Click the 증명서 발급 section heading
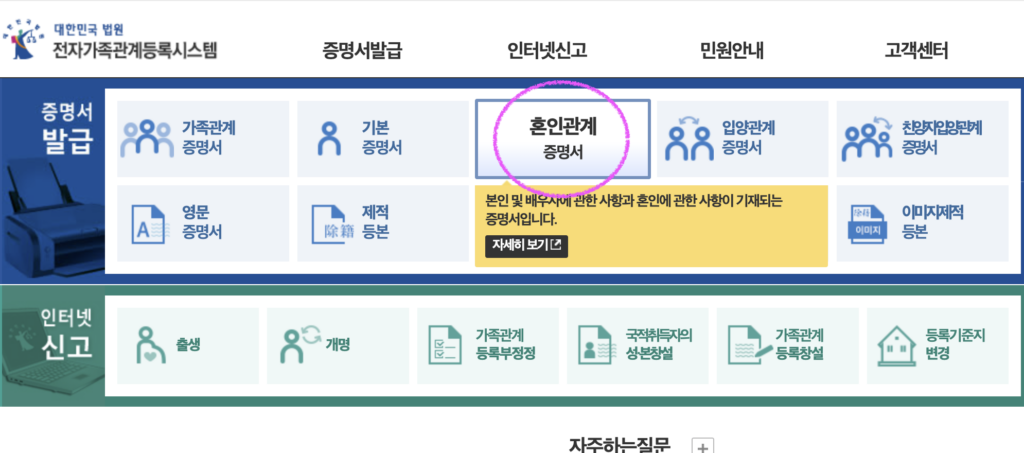The height and width of the screenshot is (453, 1024). [x=67, y=128]
